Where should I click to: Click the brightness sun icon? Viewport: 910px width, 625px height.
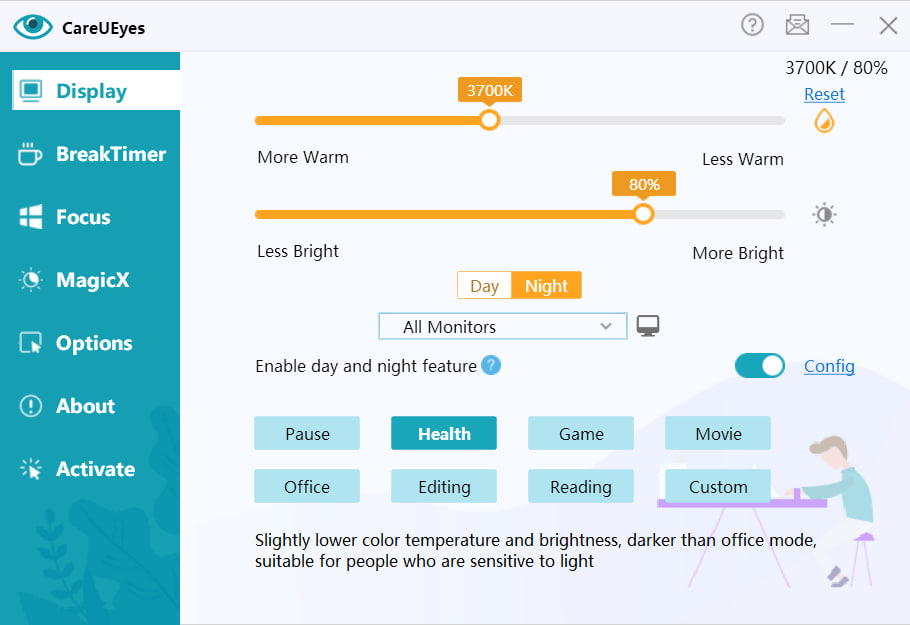point(824,215)
